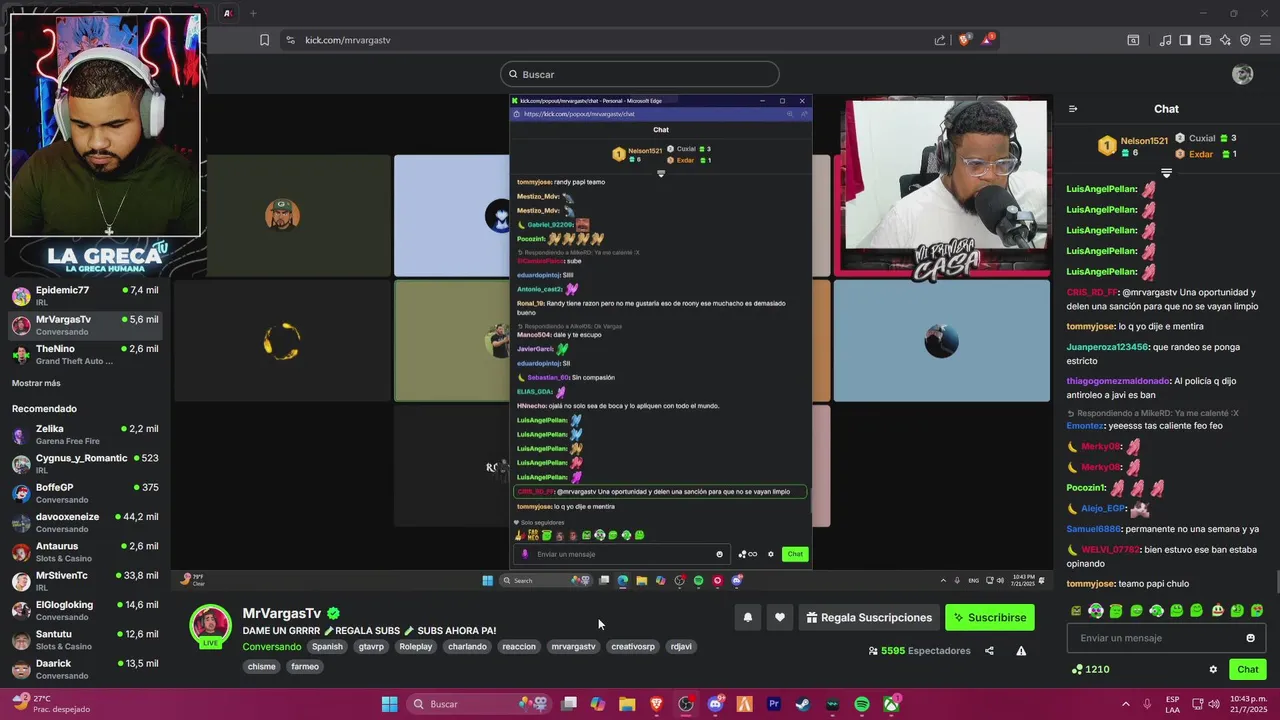Toggle notification bell for MrVargasTv
This screenshot has width=1280, height=720.
748,618
